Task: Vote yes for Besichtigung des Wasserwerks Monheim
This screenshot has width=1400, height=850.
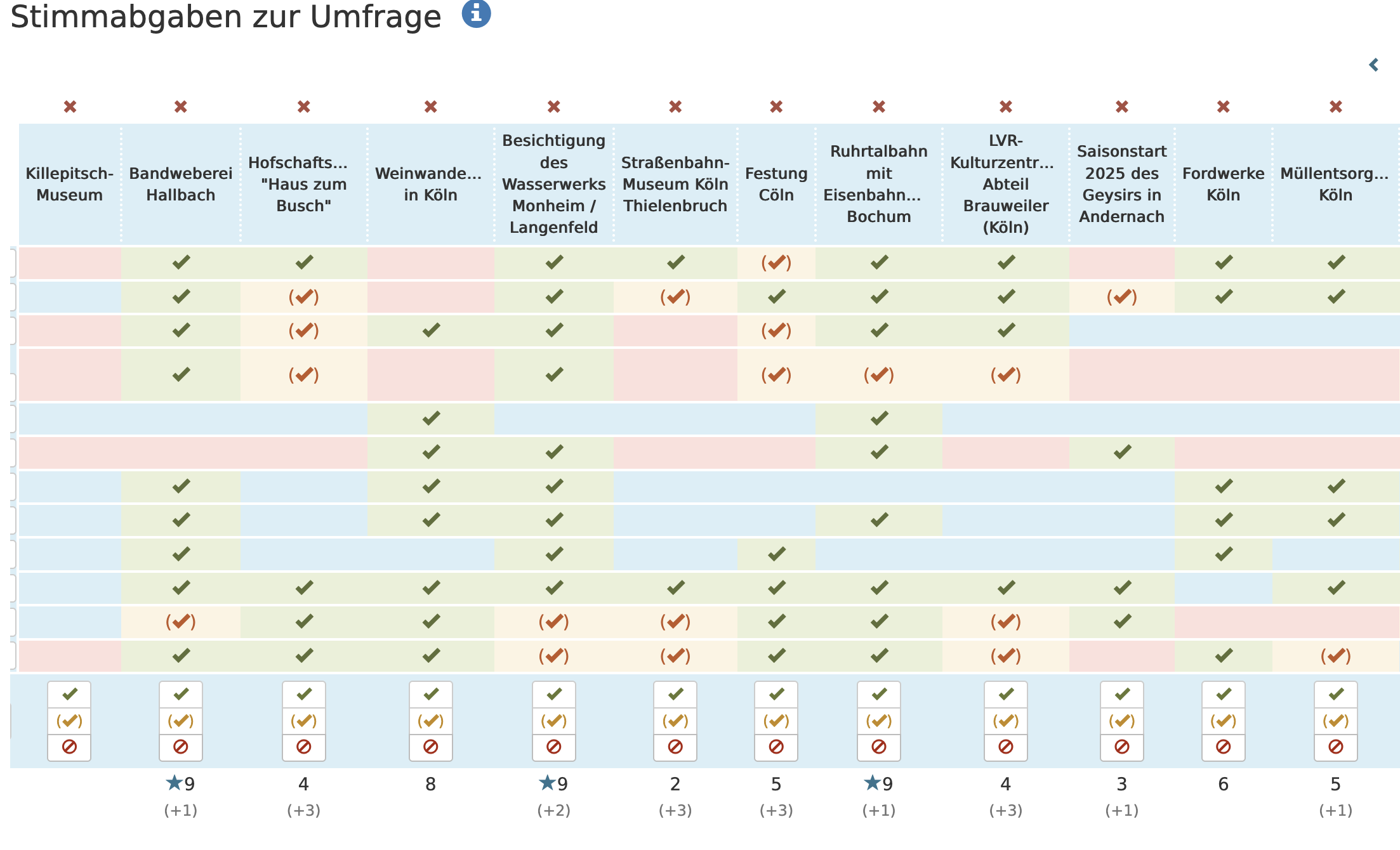Action: pyautogui.click(x=554, y=695)
